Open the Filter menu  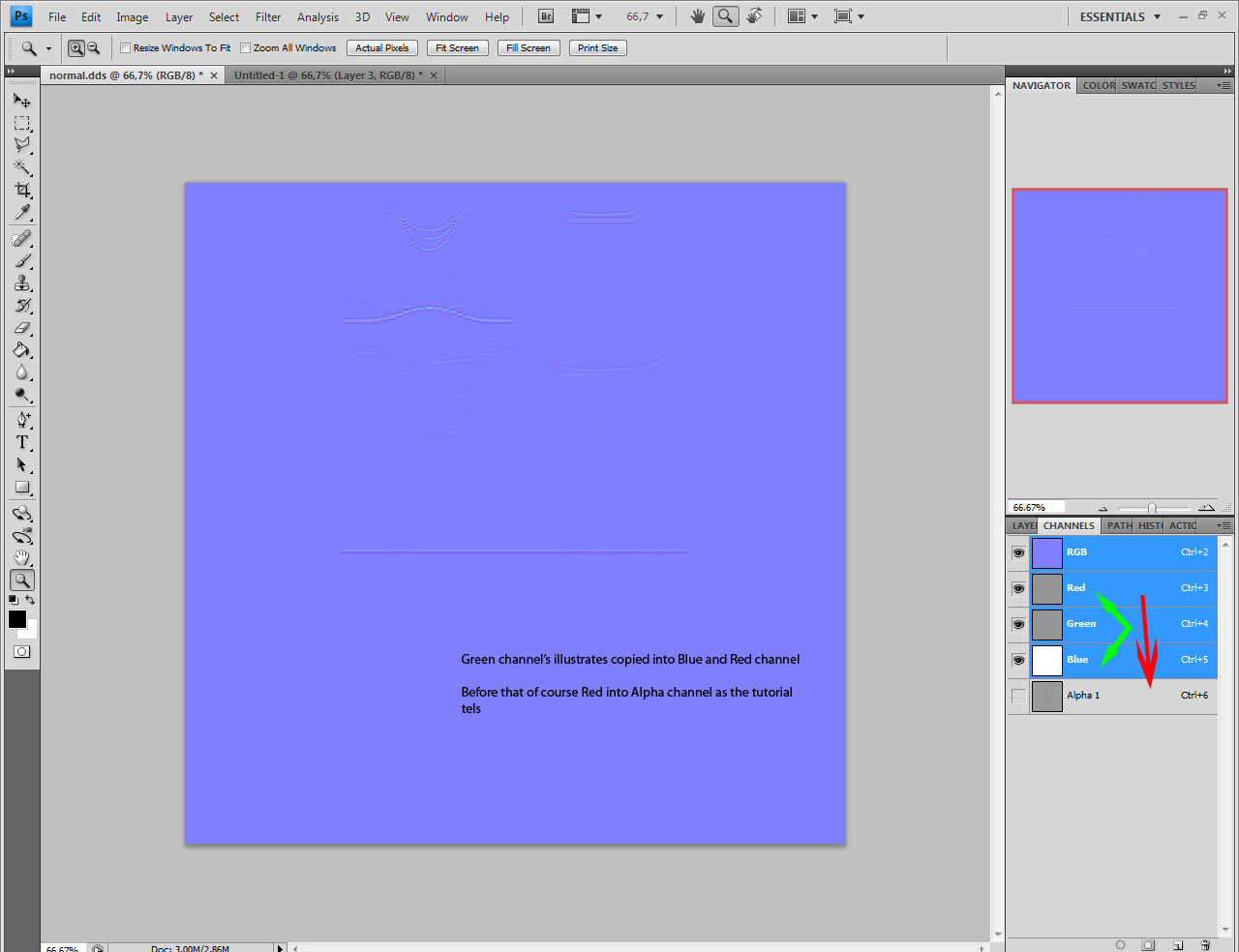pos(268,16)
